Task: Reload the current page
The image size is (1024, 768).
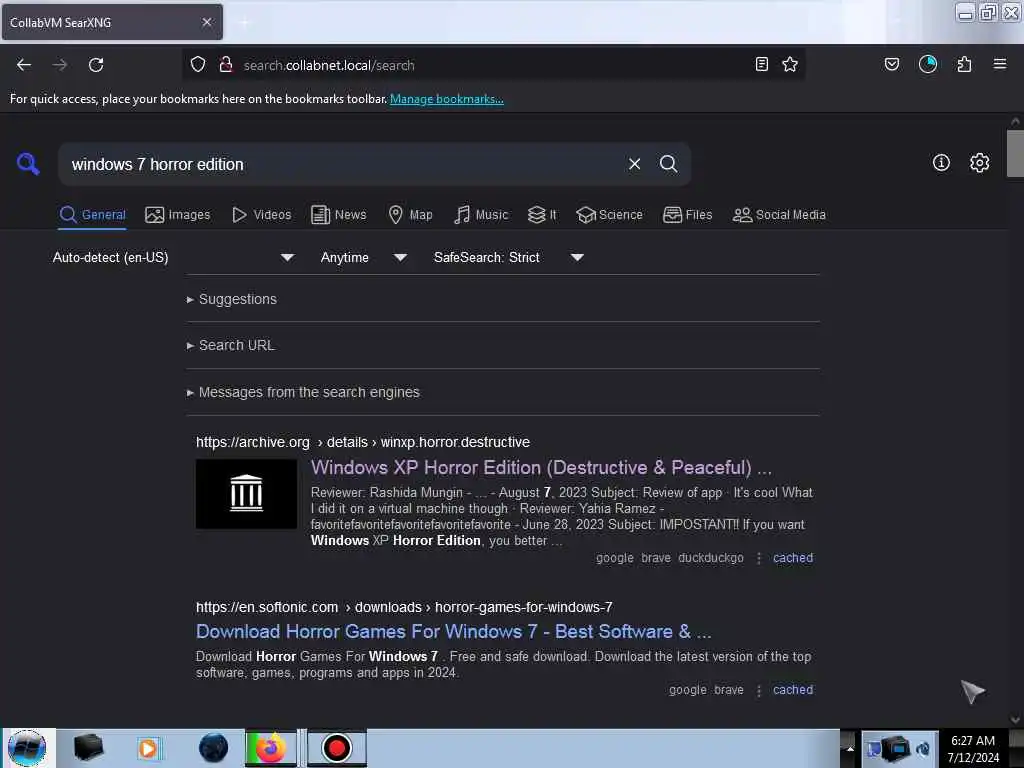Action: (96, 65)
